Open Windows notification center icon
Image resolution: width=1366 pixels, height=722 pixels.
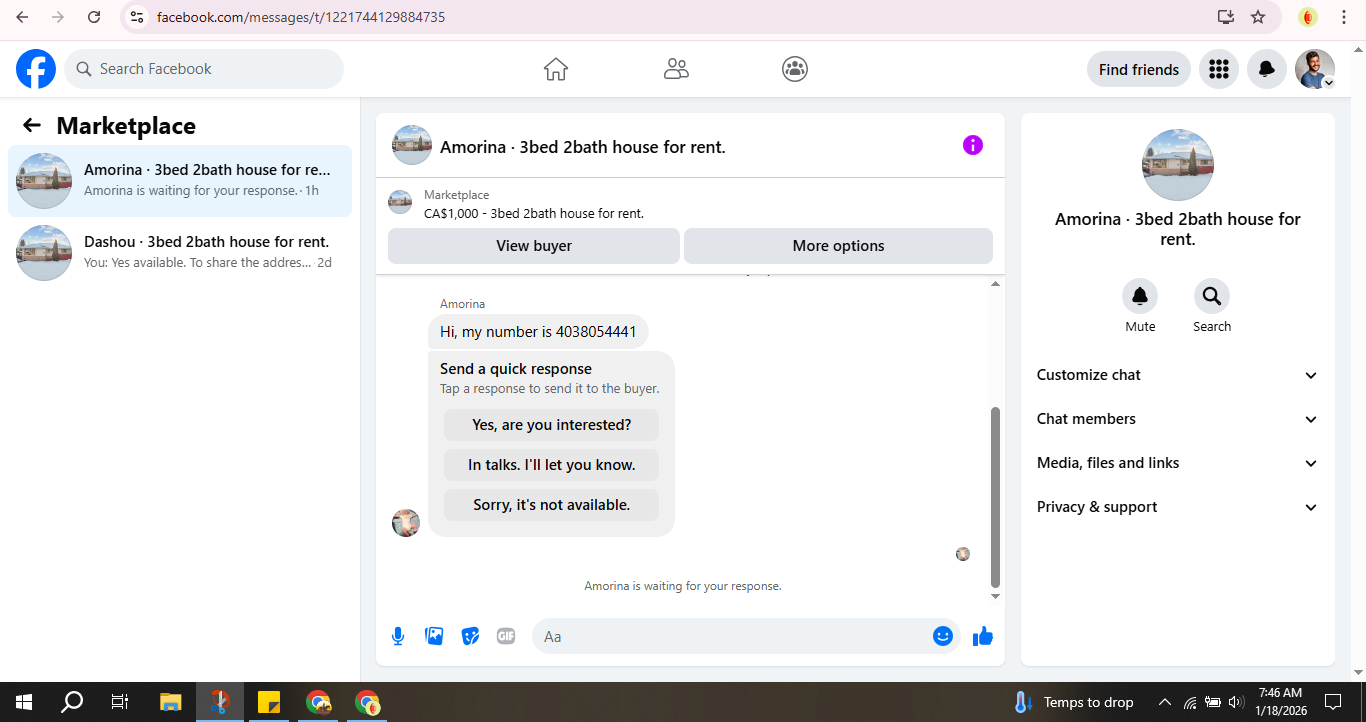(1332, 702)
